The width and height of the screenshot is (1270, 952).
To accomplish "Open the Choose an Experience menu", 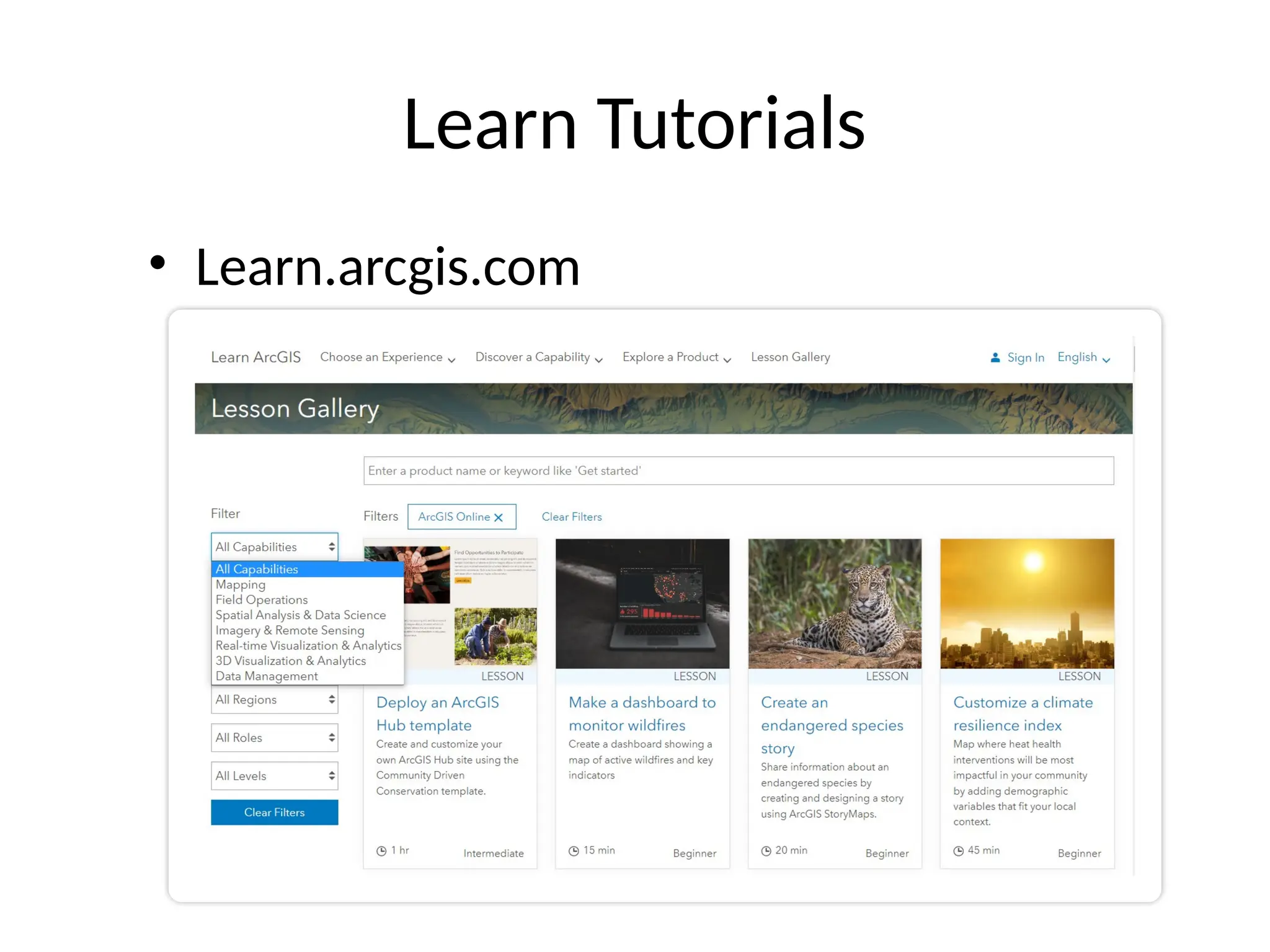I will point(388,358).
